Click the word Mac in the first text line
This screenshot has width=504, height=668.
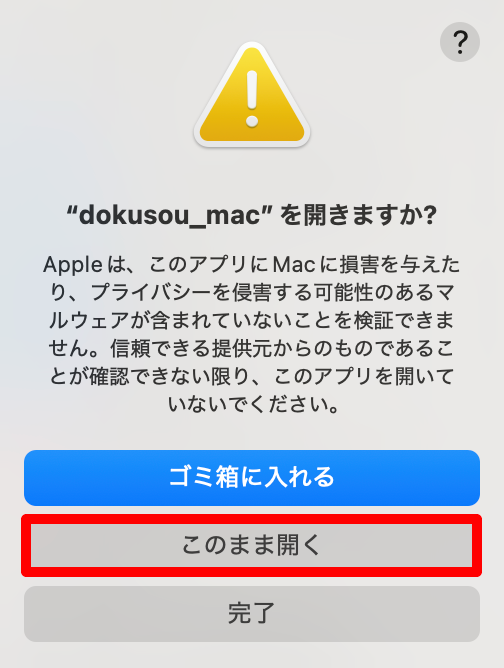[x=294, y=265]
